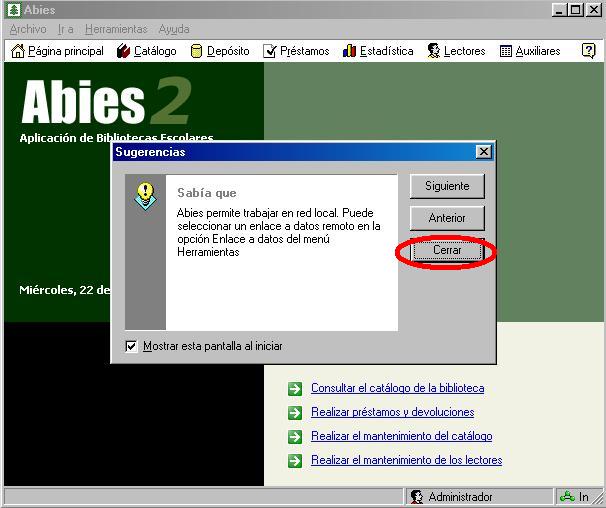The image size is (606, 508).
Task: Open Préstamos from the toolbar
Action: coord(269,51)
